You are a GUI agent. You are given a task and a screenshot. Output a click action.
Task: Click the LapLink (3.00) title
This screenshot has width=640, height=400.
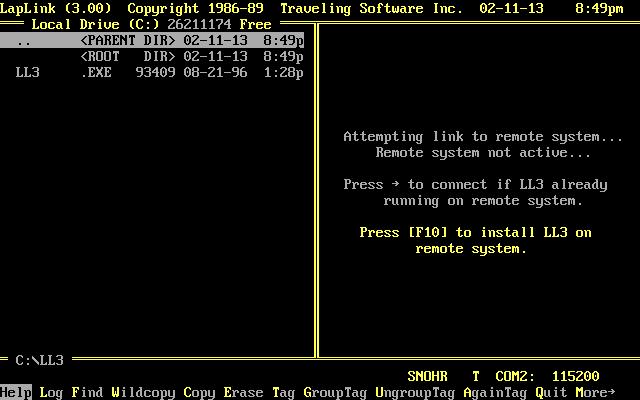tap(56, 8)
